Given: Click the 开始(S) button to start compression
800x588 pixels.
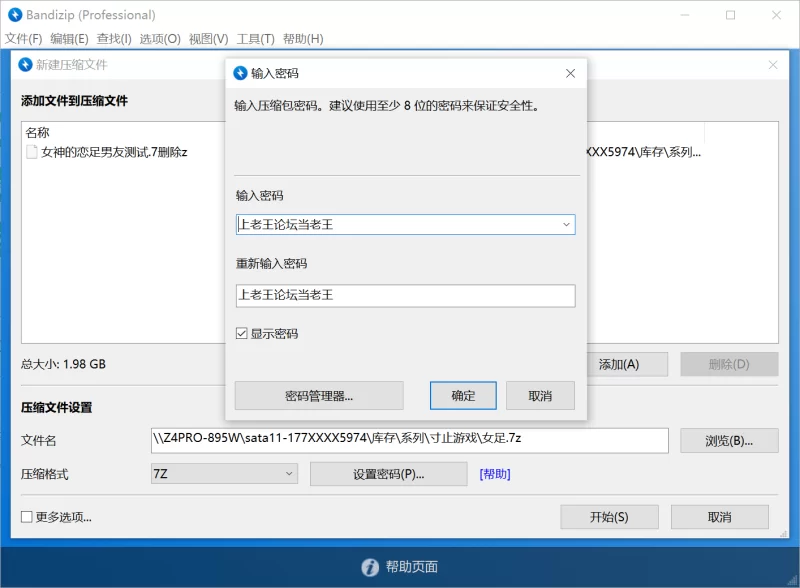Looking at the screenshot, I should [608, 516].
